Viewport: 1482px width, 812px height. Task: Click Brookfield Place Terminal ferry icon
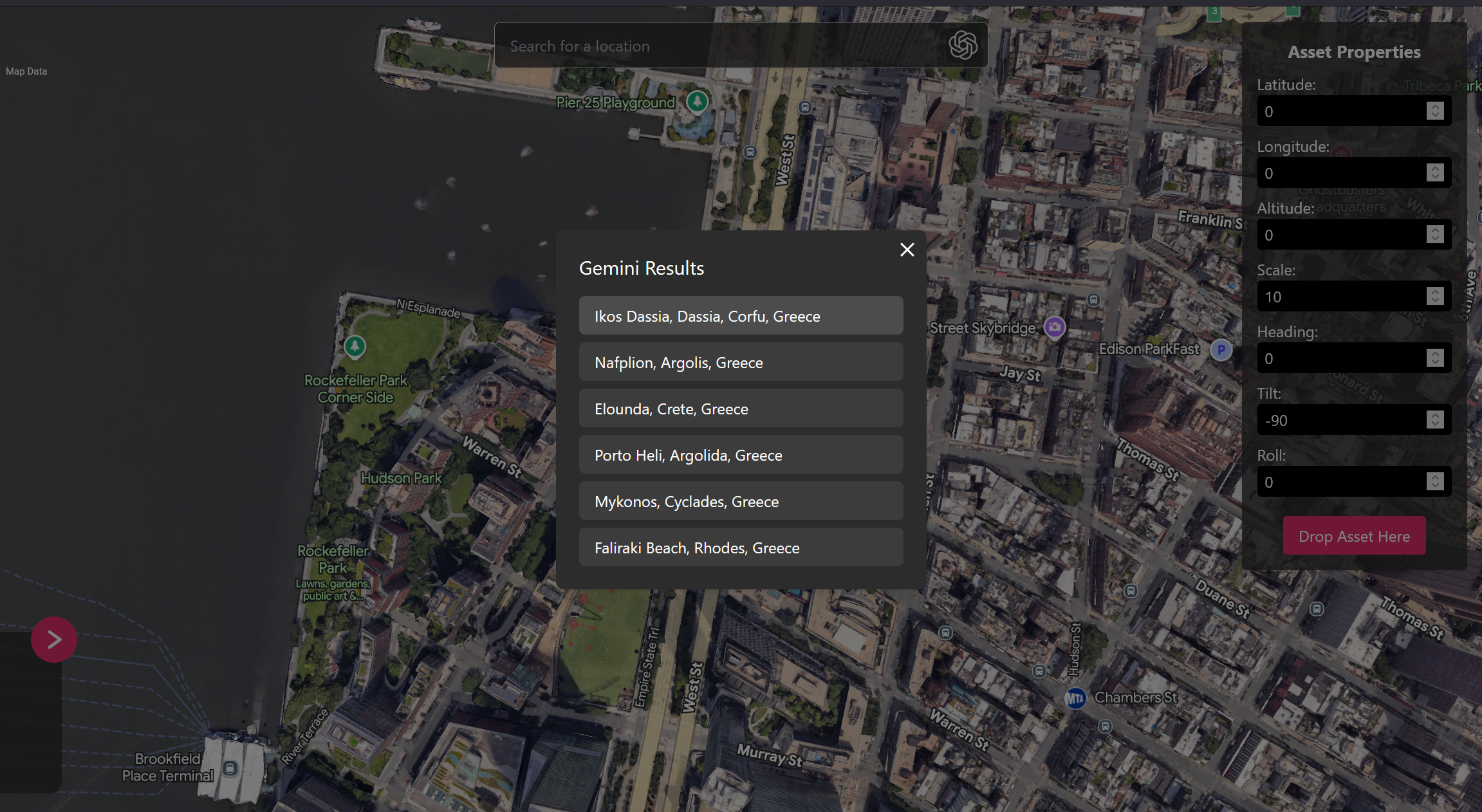(230, 768)
